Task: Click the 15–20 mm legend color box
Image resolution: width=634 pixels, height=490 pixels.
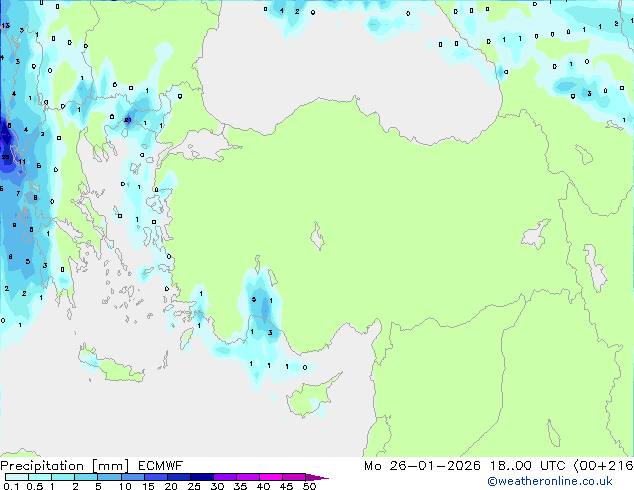Action: pos(156,477)
